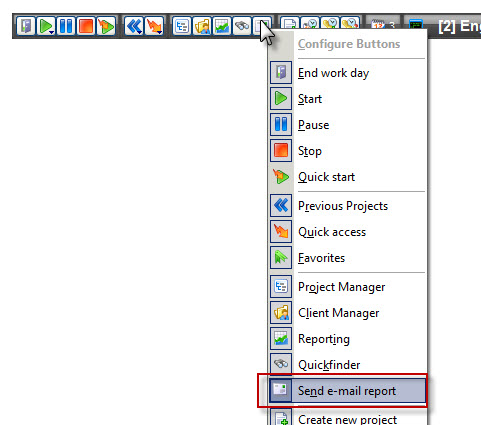Screen dimensions: 481x425
Task: Click the Client Manager toolbar icon
Action: tap(202, 26)
